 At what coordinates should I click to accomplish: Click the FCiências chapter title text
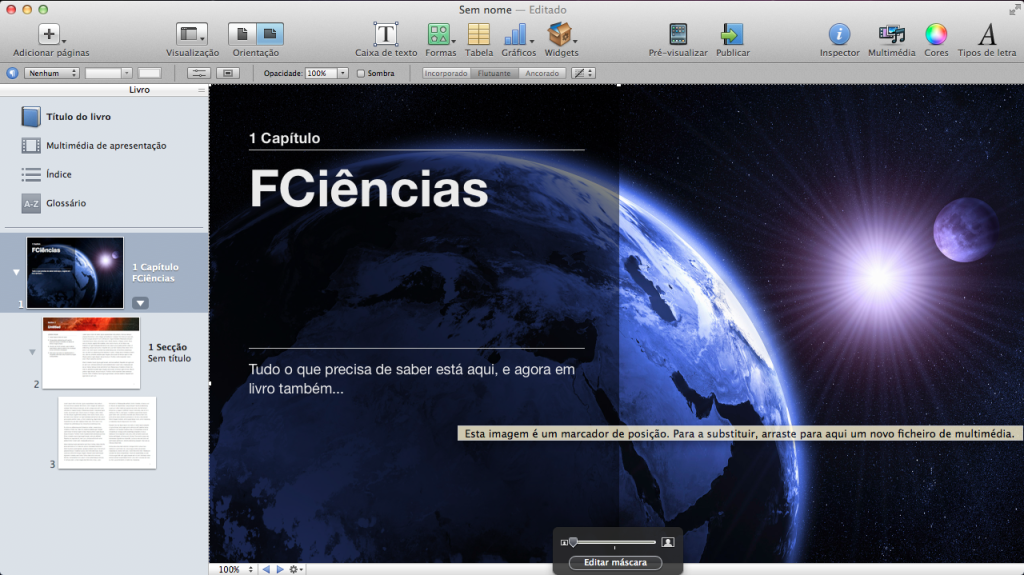[x=369, y=189]
